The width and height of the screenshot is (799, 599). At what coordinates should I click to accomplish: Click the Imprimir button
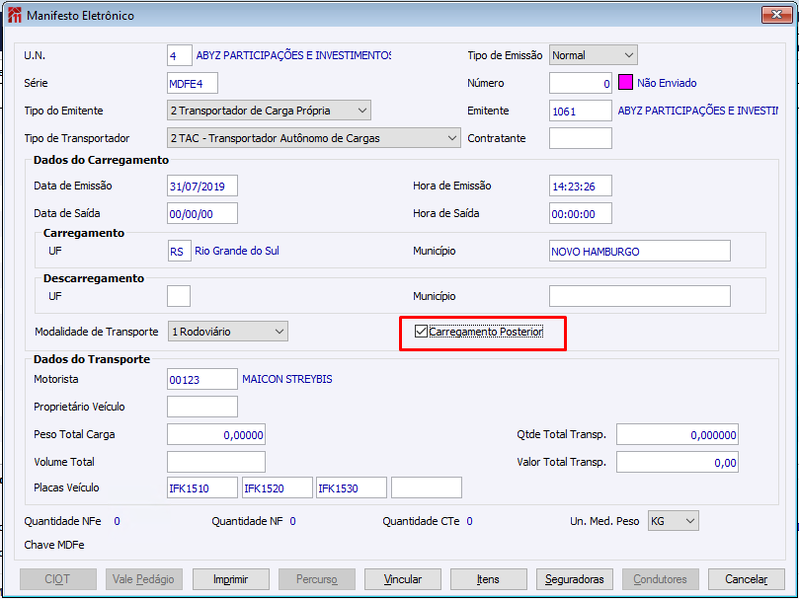point(231,579)
